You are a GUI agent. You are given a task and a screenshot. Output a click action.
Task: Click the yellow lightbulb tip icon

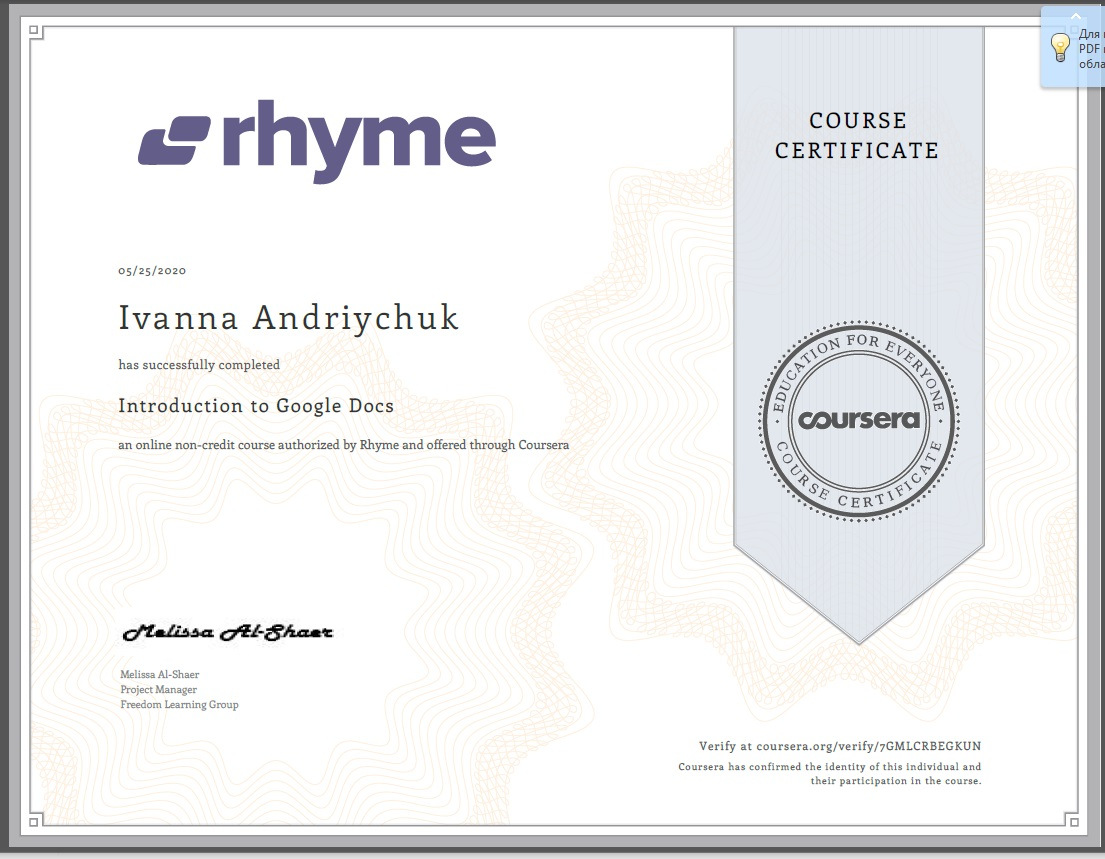coord(1061,47)
